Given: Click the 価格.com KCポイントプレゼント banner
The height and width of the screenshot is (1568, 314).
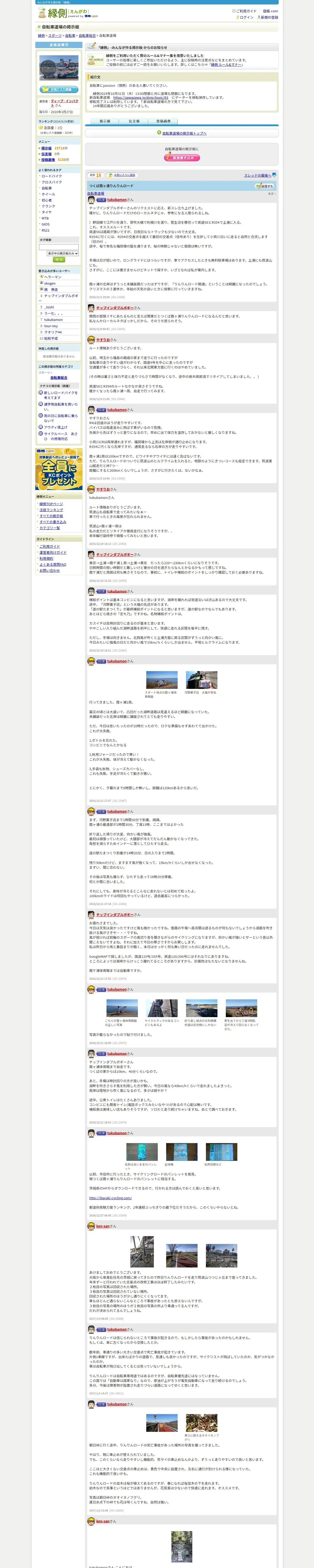Looking at the screenshot, I should tap(59, 469).
